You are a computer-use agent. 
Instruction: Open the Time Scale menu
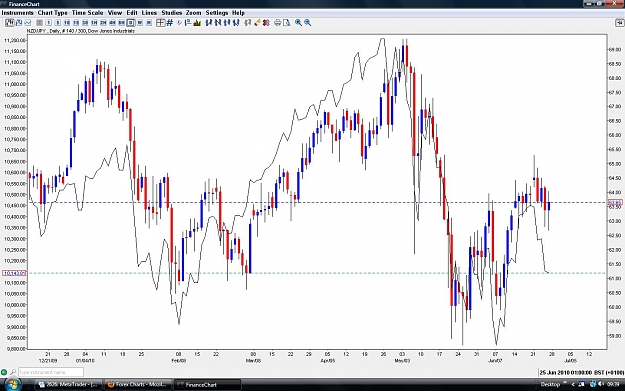click(87, 13)
